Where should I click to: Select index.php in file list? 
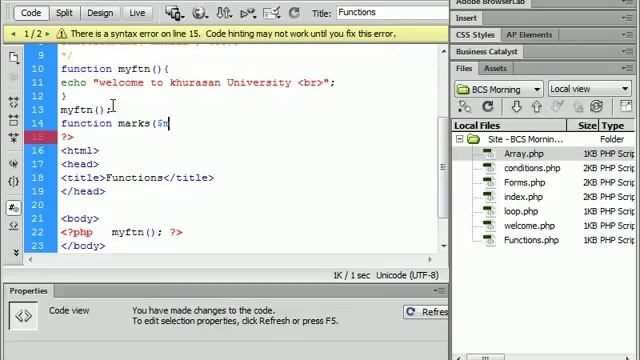coord(523,197)
